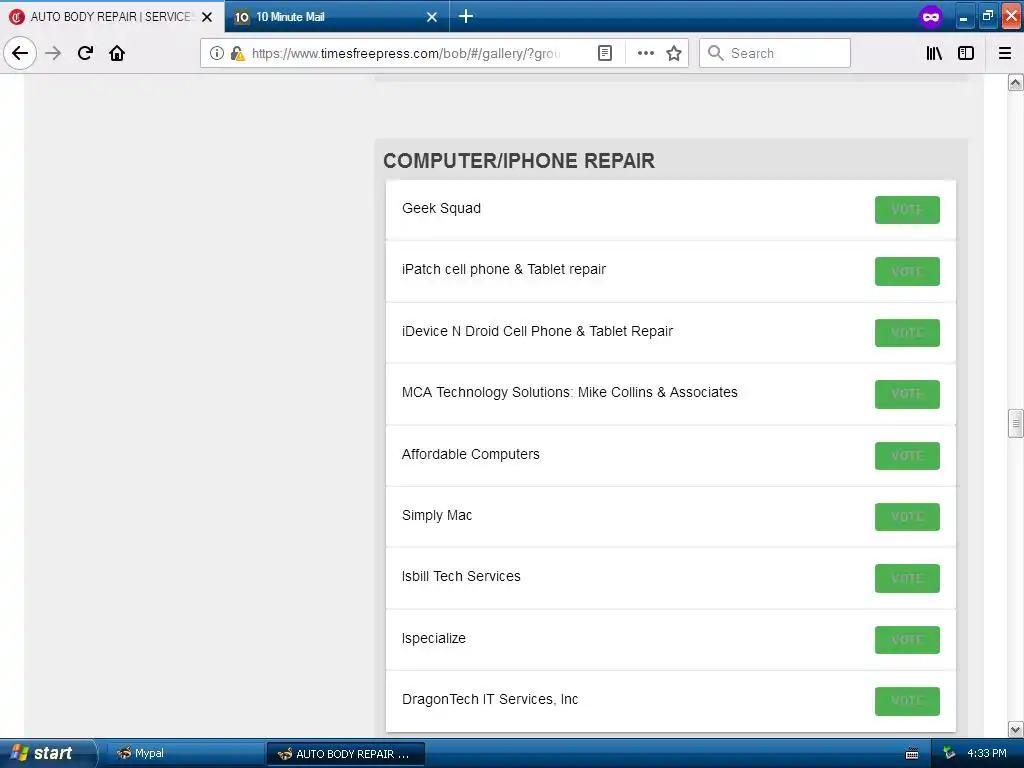This screenshot has width=1024, height=768.
Task: Bookmark this page with the star
Action: (x=674, y=53)
